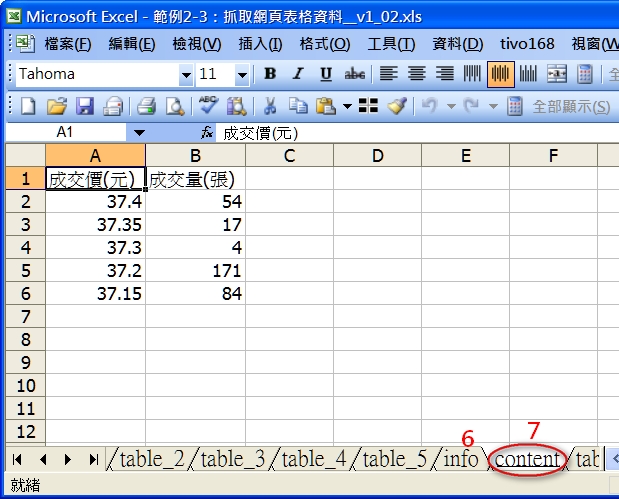Expand the Undo history dropdown
The width and height of the screenshot is (619, 499).
click(451, 106)
